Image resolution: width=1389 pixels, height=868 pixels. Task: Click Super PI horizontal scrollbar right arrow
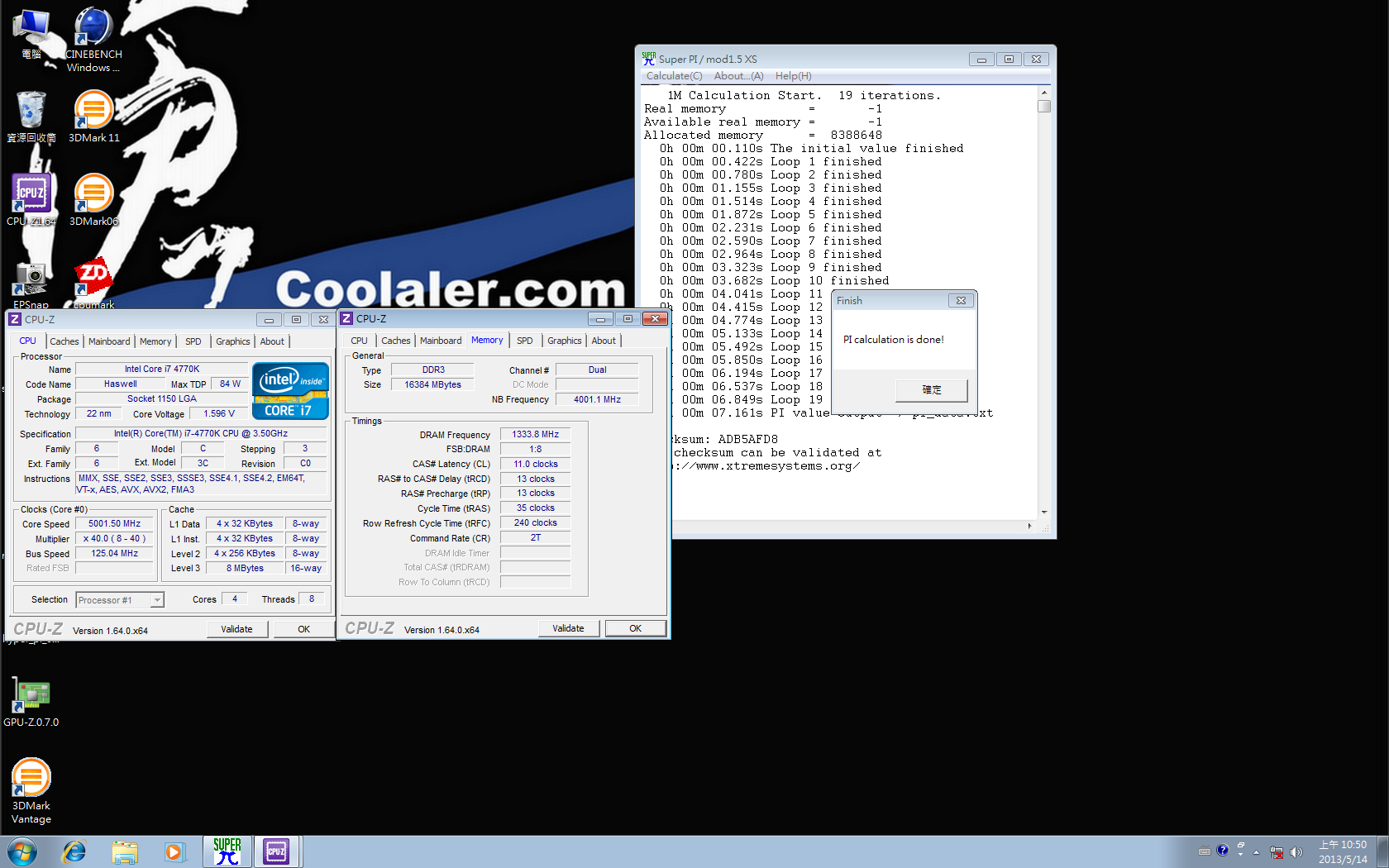point(1030,526)
